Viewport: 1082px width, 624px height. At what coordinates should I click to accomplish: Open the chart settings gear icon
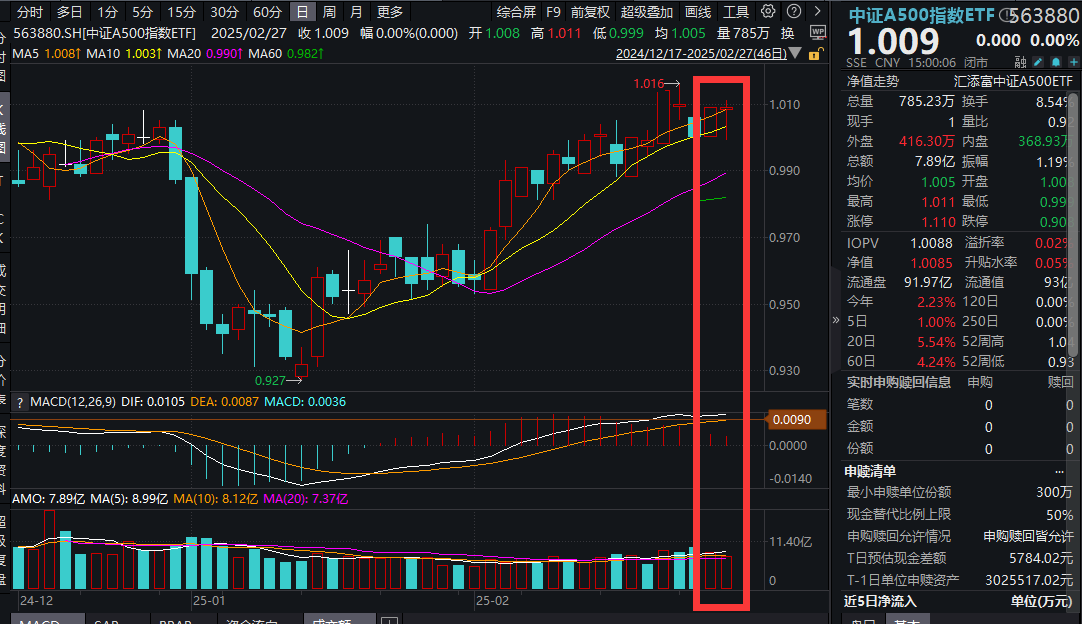point(767,12)
